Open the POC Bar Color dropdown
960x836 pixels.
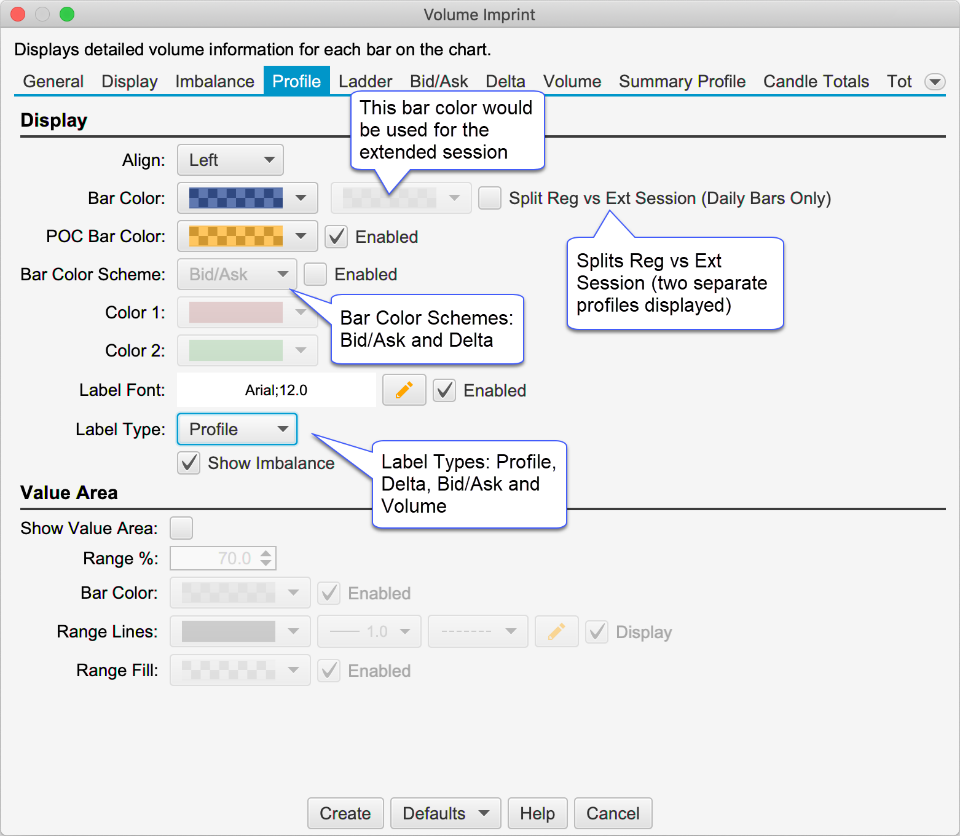[x=302, y=237]
